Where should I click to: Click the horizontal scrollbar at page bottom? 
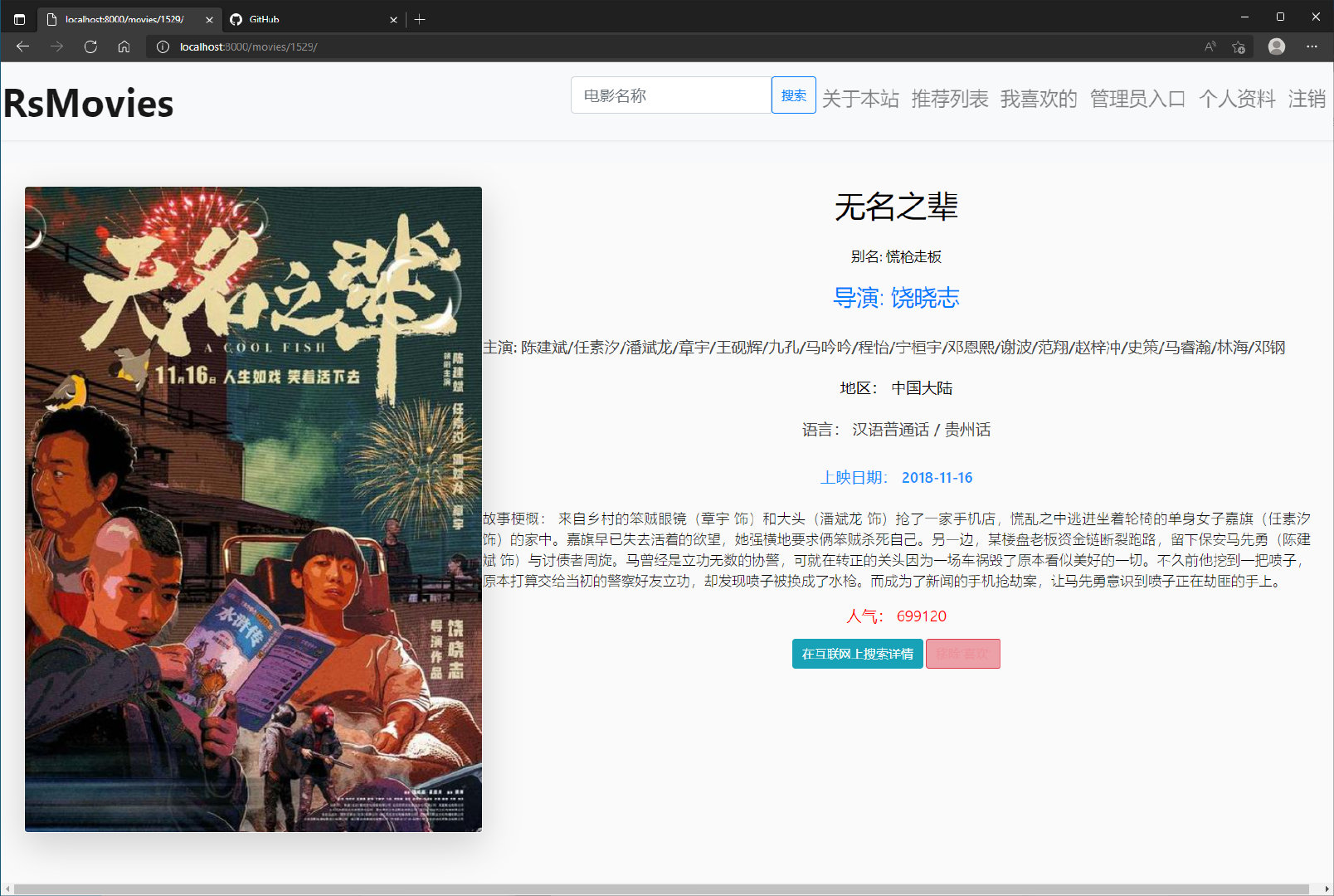[x=661, y=889]
